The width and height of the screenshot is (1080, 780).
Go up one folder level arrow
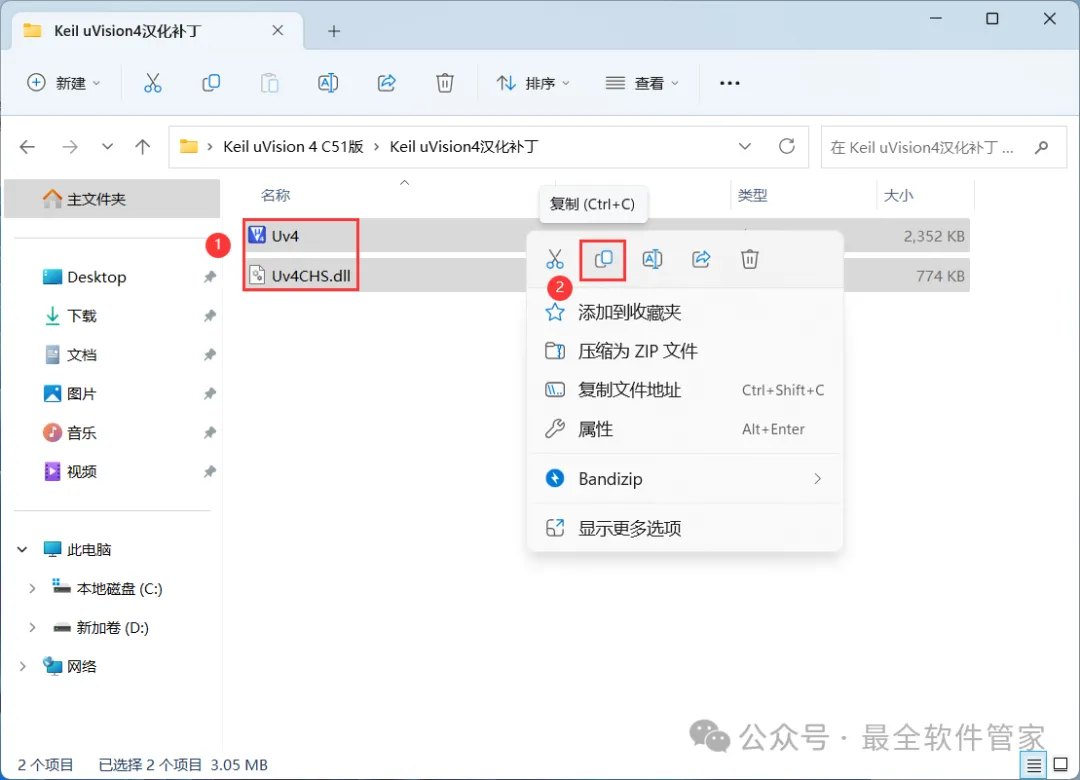click(143, 147)
